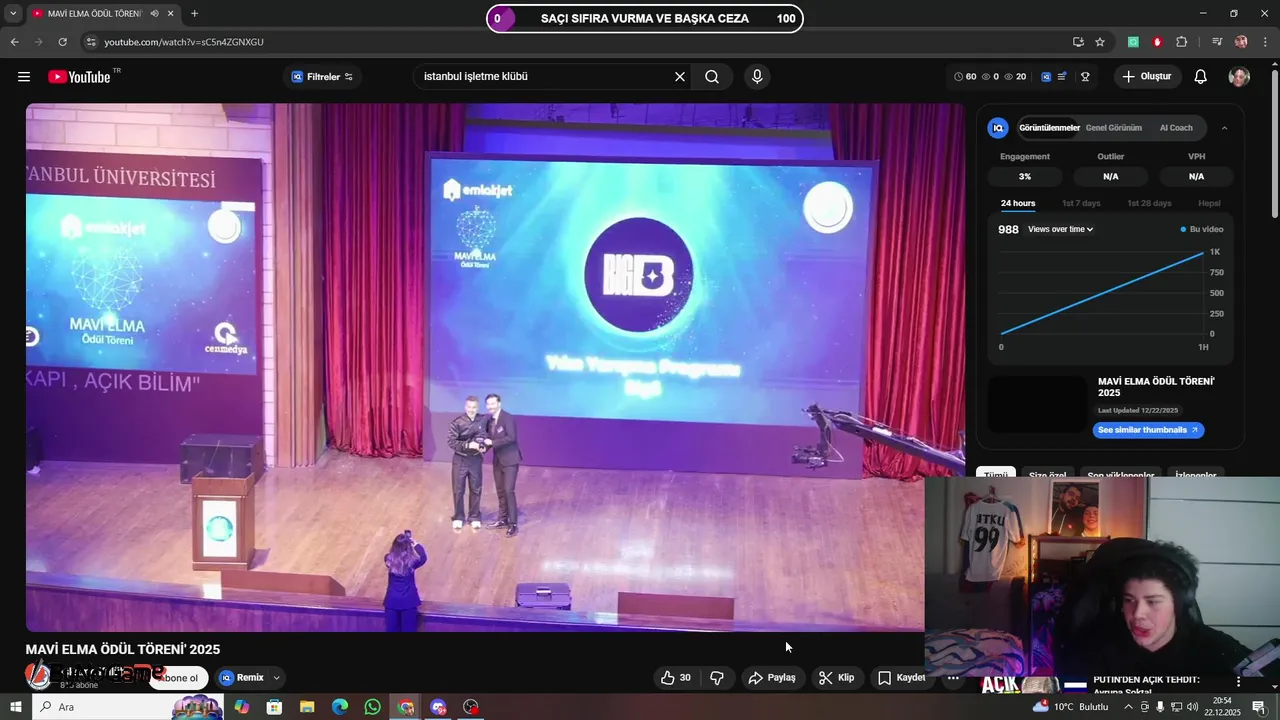The width and height of the screenshot is (1280, 720).
Task: Select the 1st 28 days range
Action: (x=1149, y=203)
